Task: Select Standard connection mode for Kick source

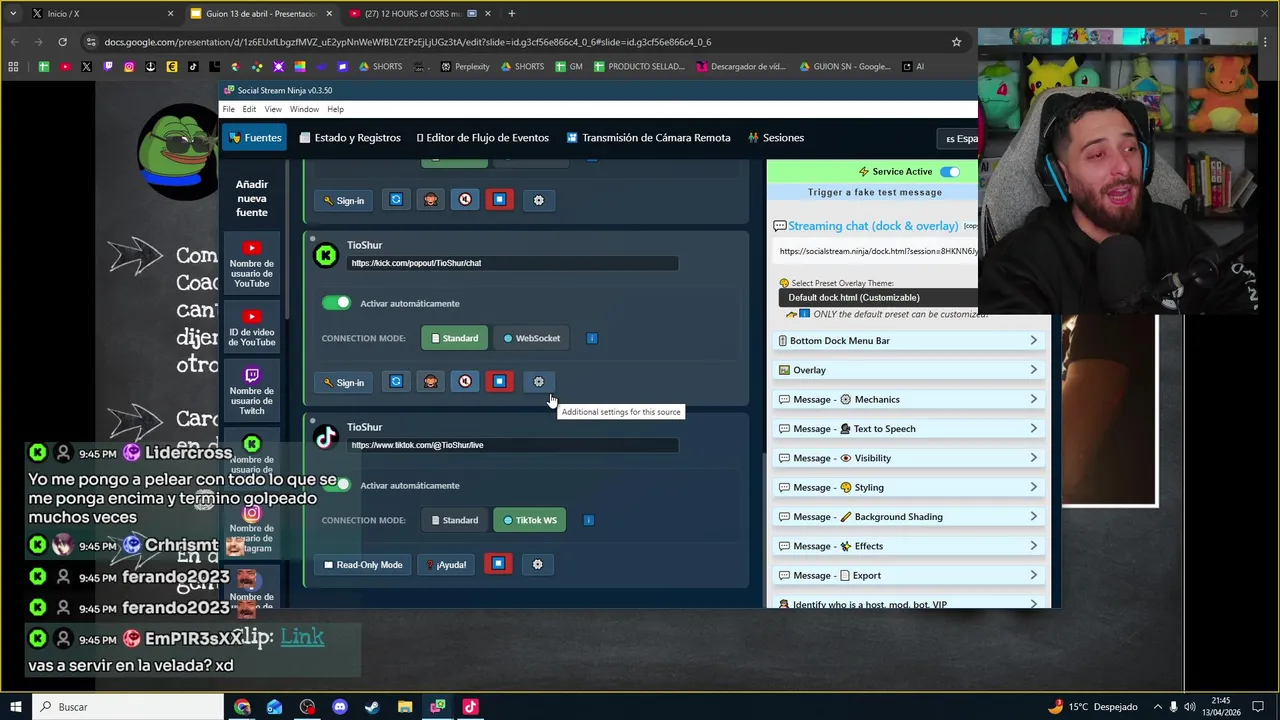Action: point(455,338)
